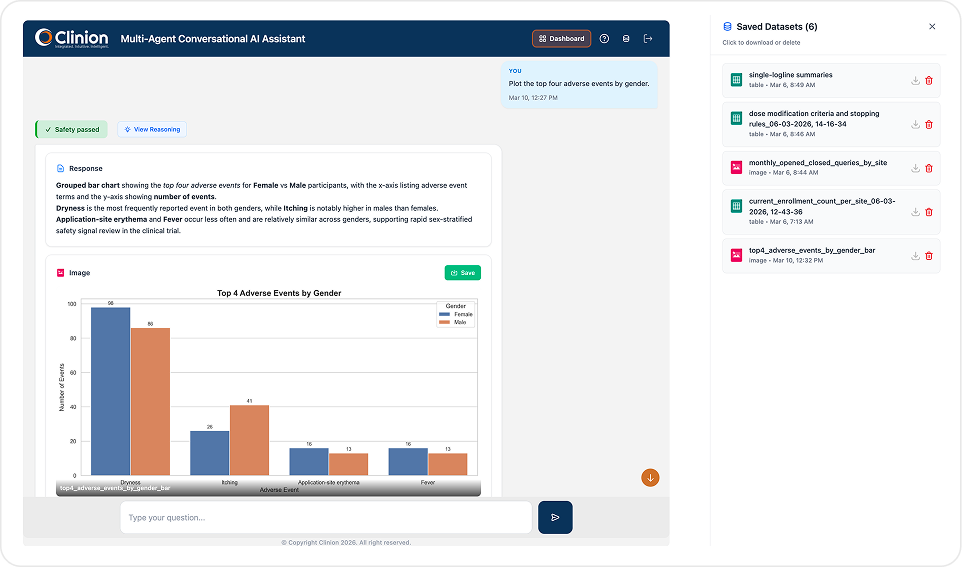Viewport: 962px width, 567px height.
Task: Download the single-logline summaries dataset
Action: [915, 81]
